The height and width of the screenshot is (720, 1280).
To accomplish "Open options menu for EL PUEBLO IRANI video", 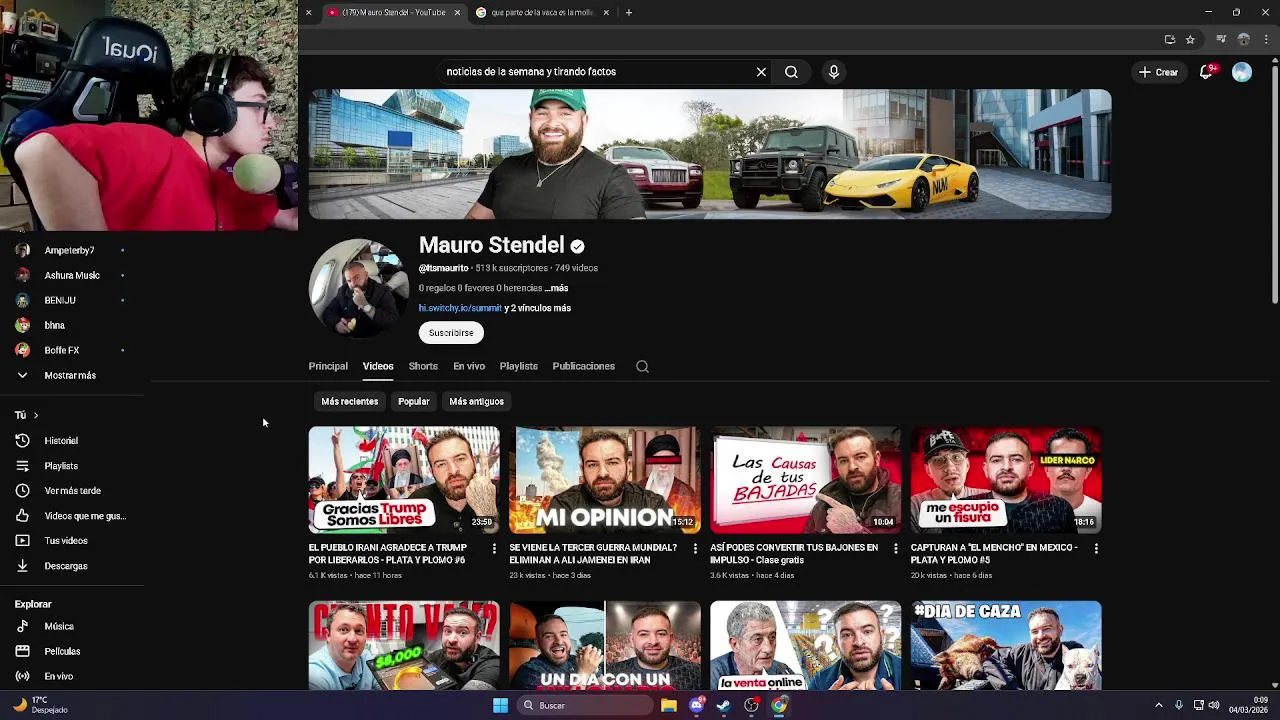I will [494, 549].
